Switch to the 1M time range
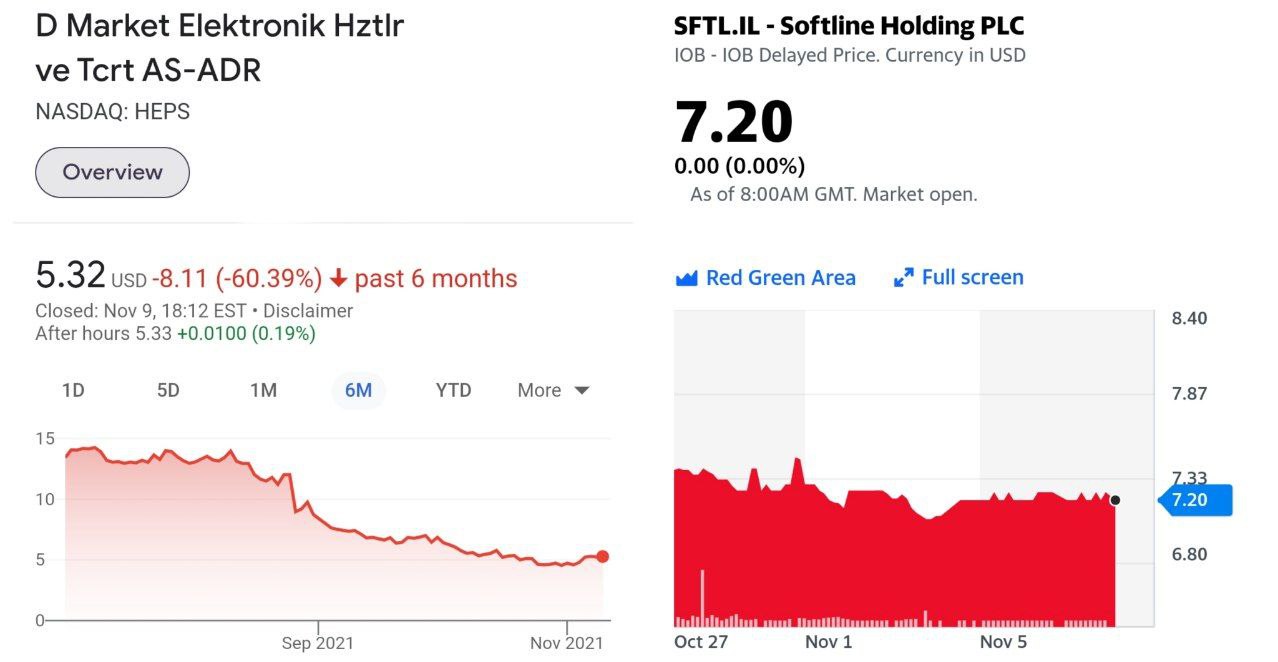Viewport: 1278px width, 662px height. [x=263, y=390]
